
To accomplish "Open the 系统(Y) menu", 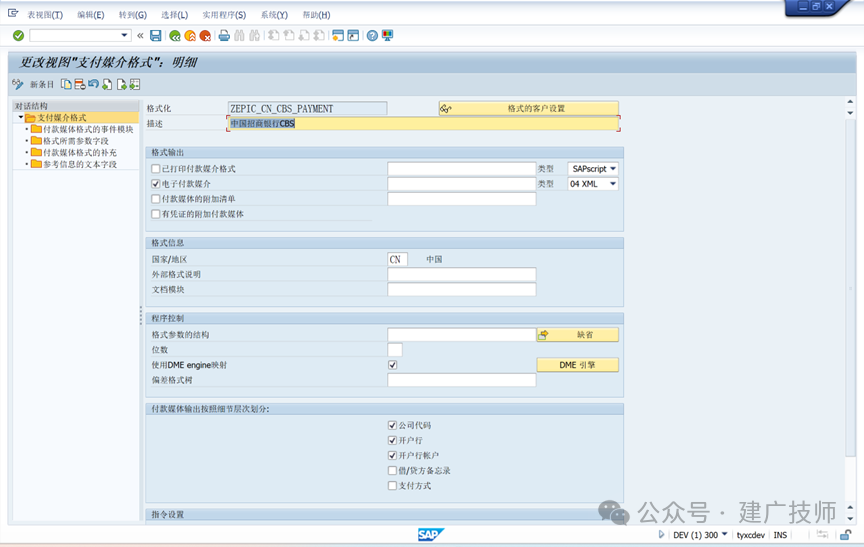I will point(274,15).
